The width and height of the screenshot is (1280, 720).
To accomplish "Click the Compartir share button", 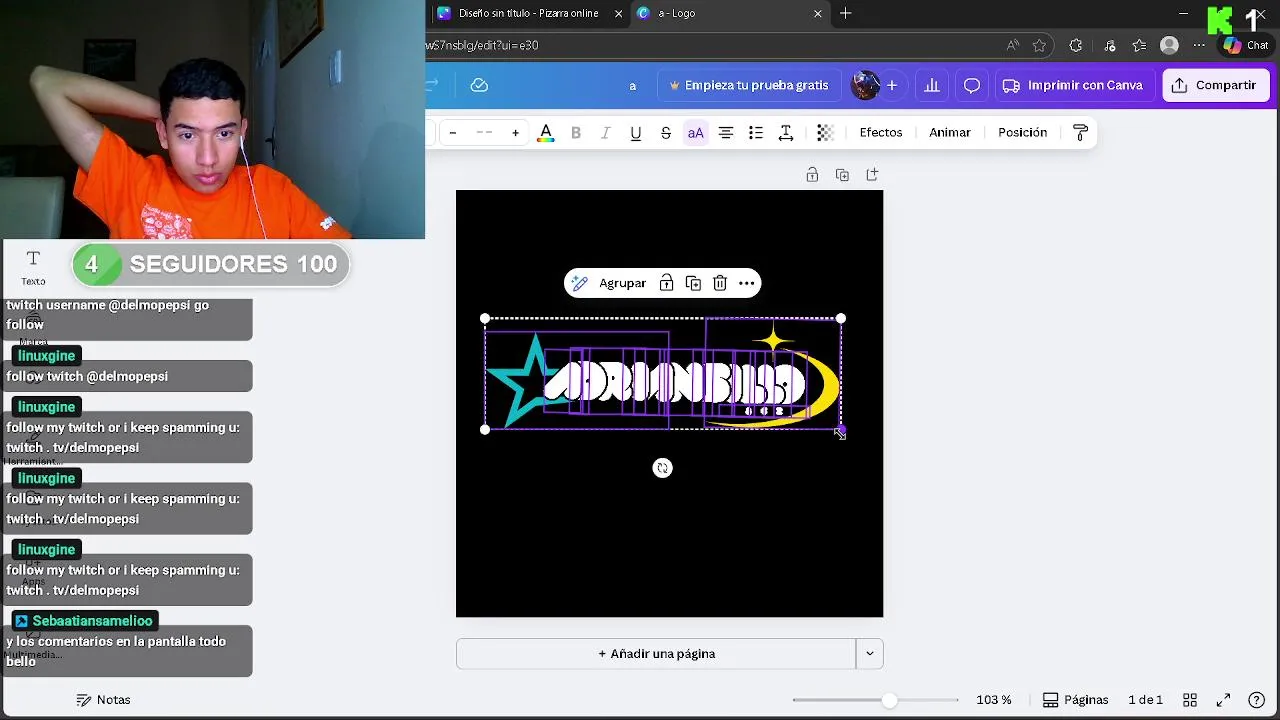I will 1216,85.
